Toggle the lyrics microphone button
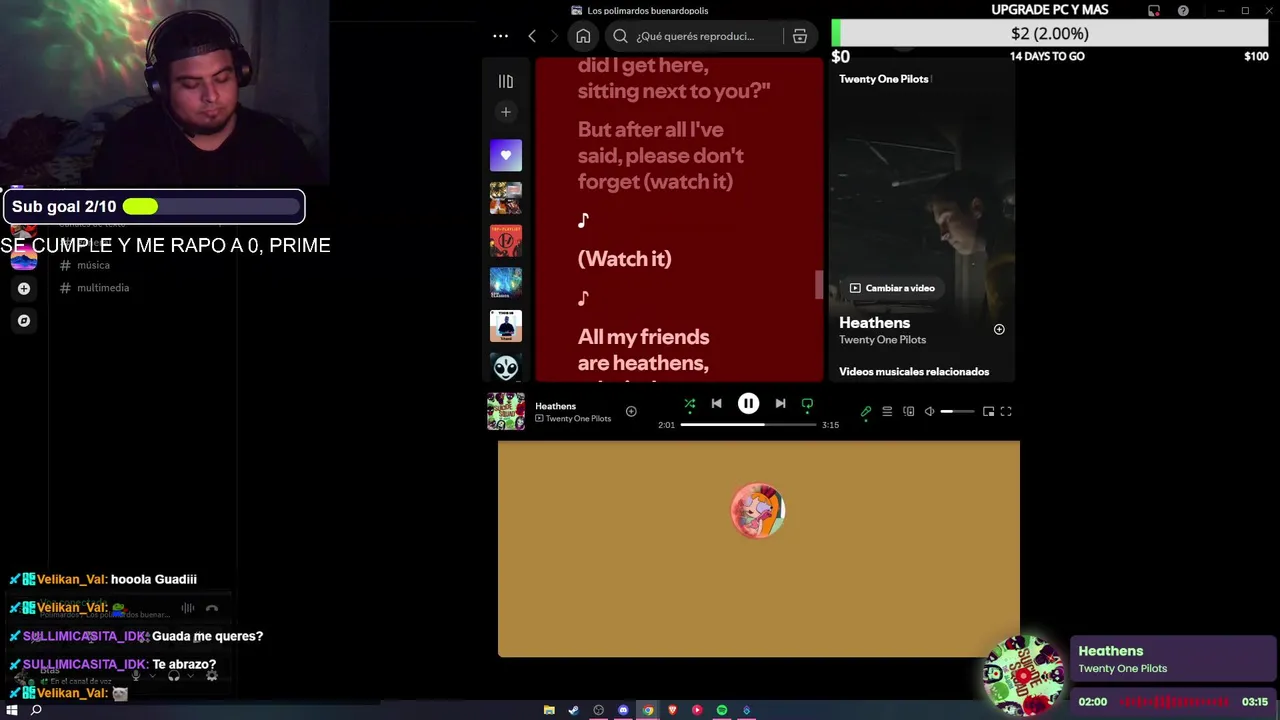Screen dimensions: 1280x720 pyautogui.click(x=866, y=411)
